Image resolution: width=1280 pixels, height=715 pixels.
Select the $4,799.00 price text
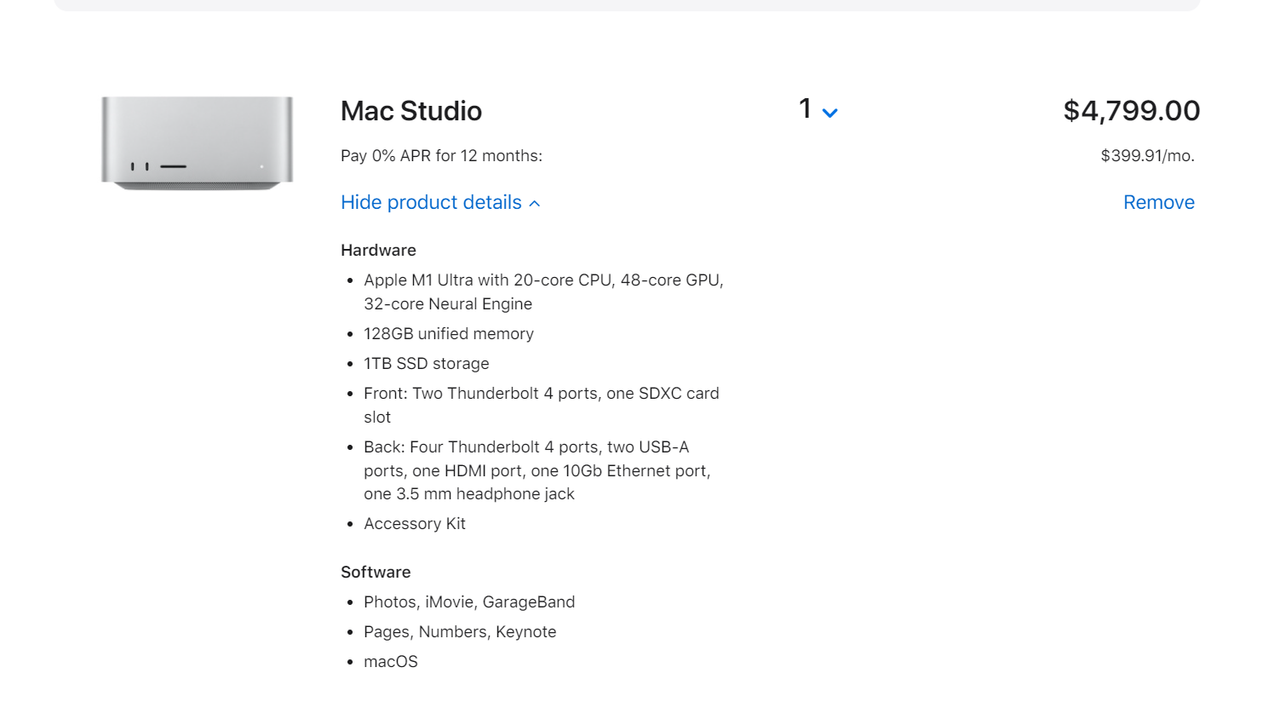coord(1131,111)
